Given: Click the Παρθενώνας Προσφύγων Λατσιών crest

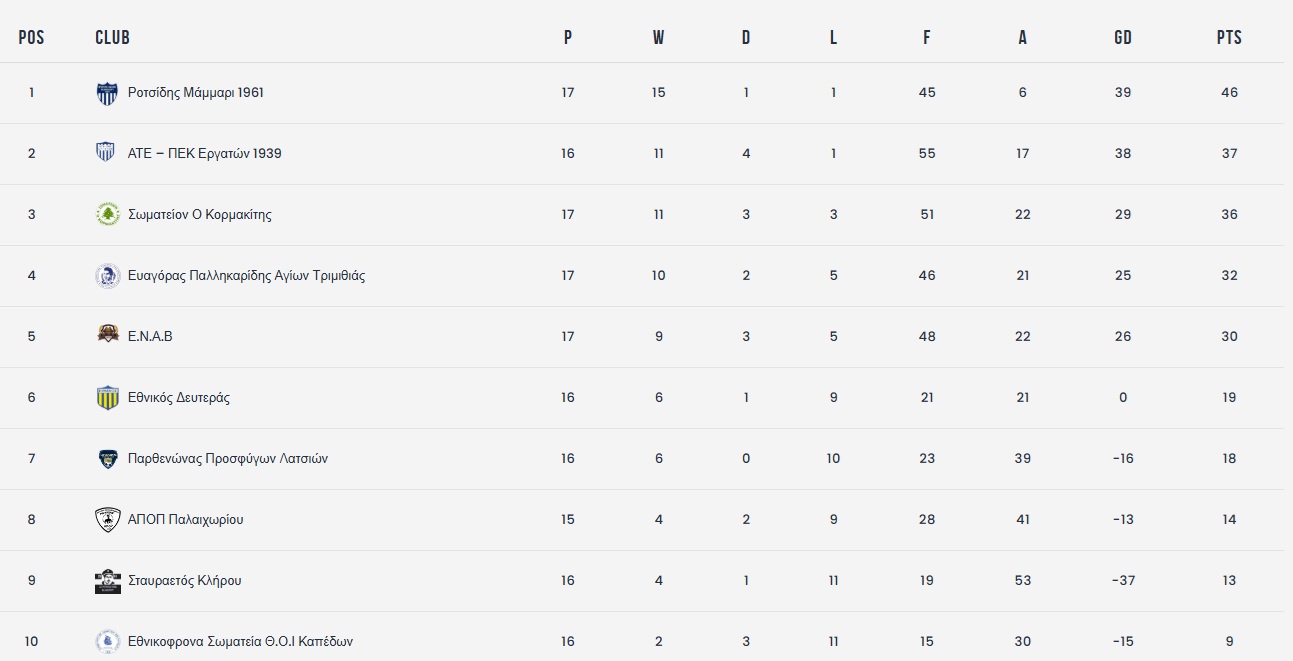Looking at the screenshot, I should tap(107, 459).
